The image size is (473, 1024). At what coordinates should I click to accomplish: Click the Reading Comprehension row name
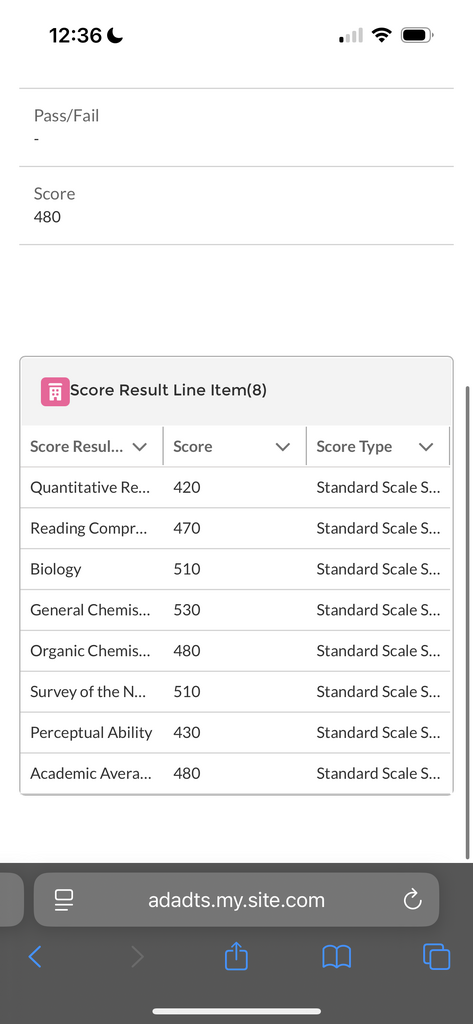point(89,528)
